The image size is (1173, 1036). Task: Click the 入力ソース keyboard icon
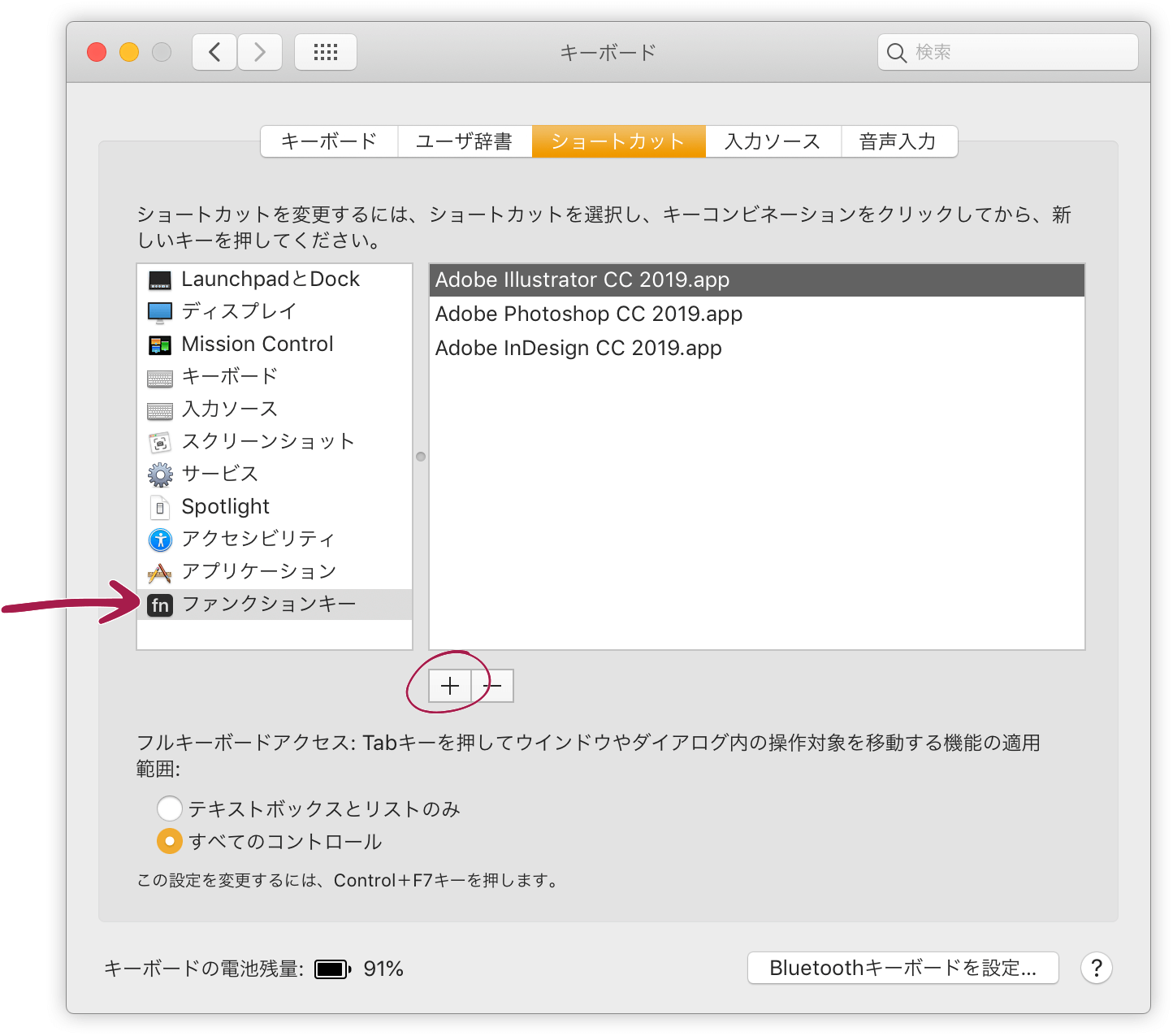click(x=160, y=411)
